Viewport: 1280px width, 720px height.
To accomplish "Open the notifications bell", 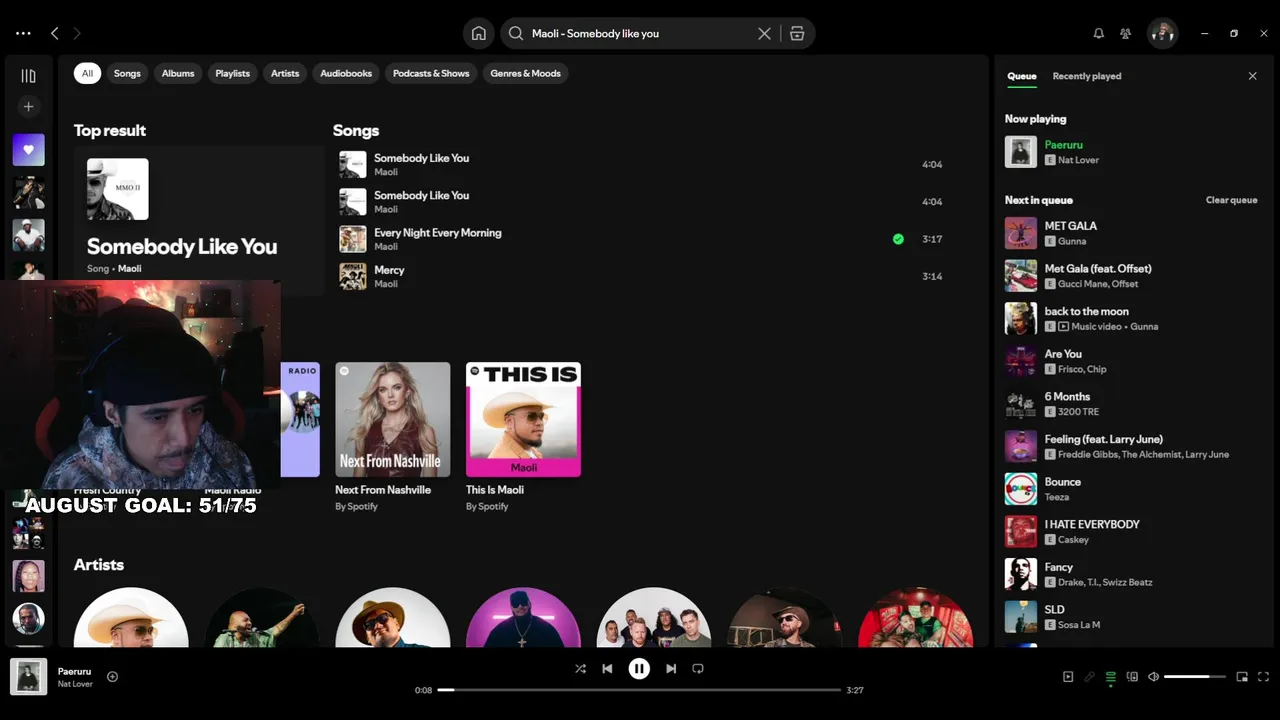I will [1098, 33].
